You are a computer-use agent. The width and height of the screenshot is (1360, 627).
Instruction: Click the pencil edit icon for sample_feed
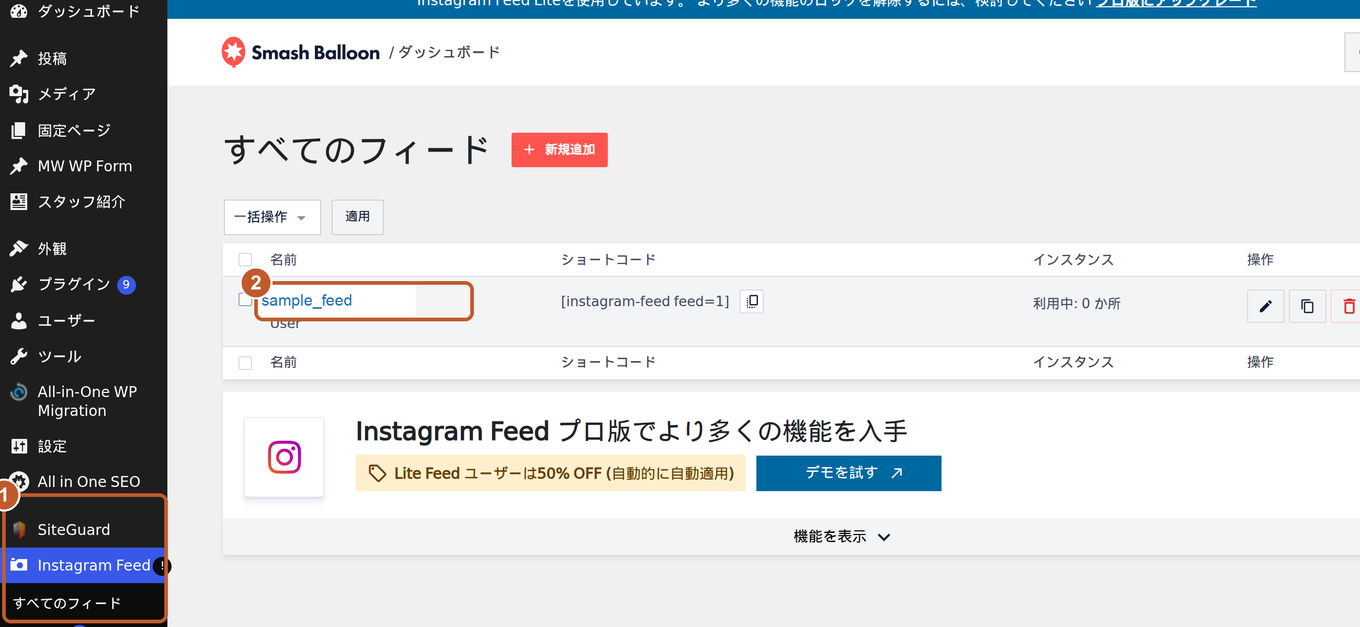1265,306
